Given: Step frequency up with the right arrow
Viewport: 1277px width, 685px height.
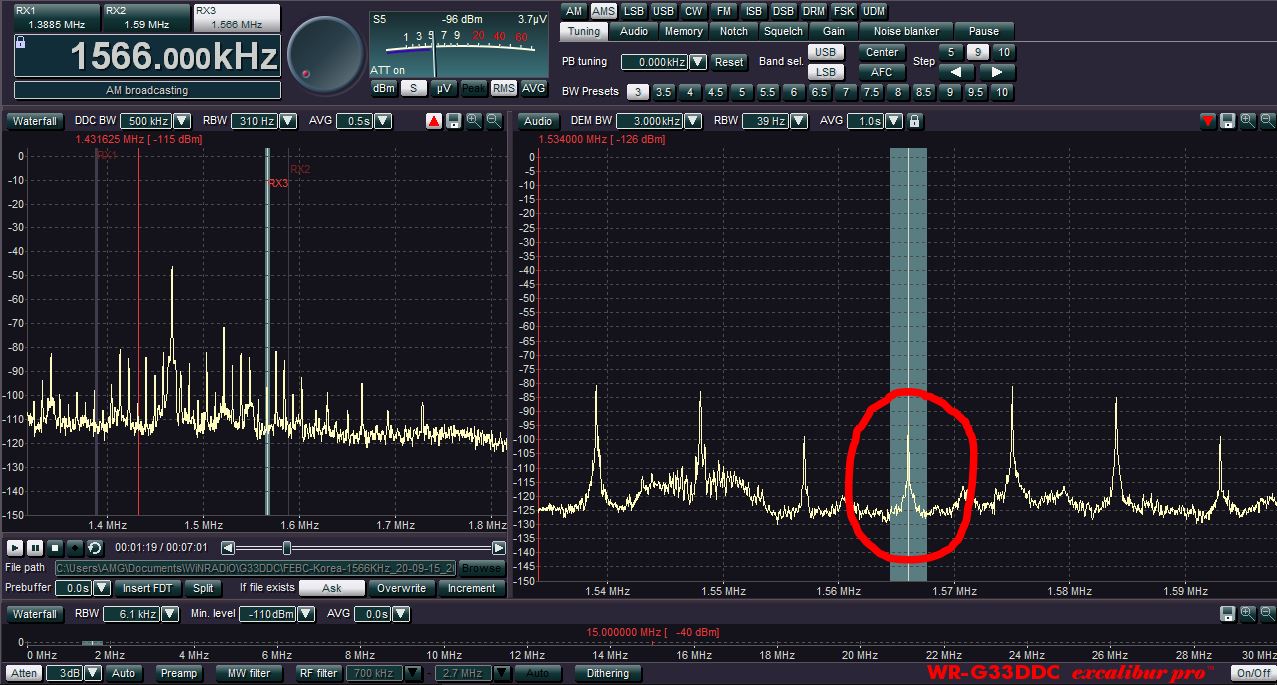Looking at the screenshot, I should [996, 72].
